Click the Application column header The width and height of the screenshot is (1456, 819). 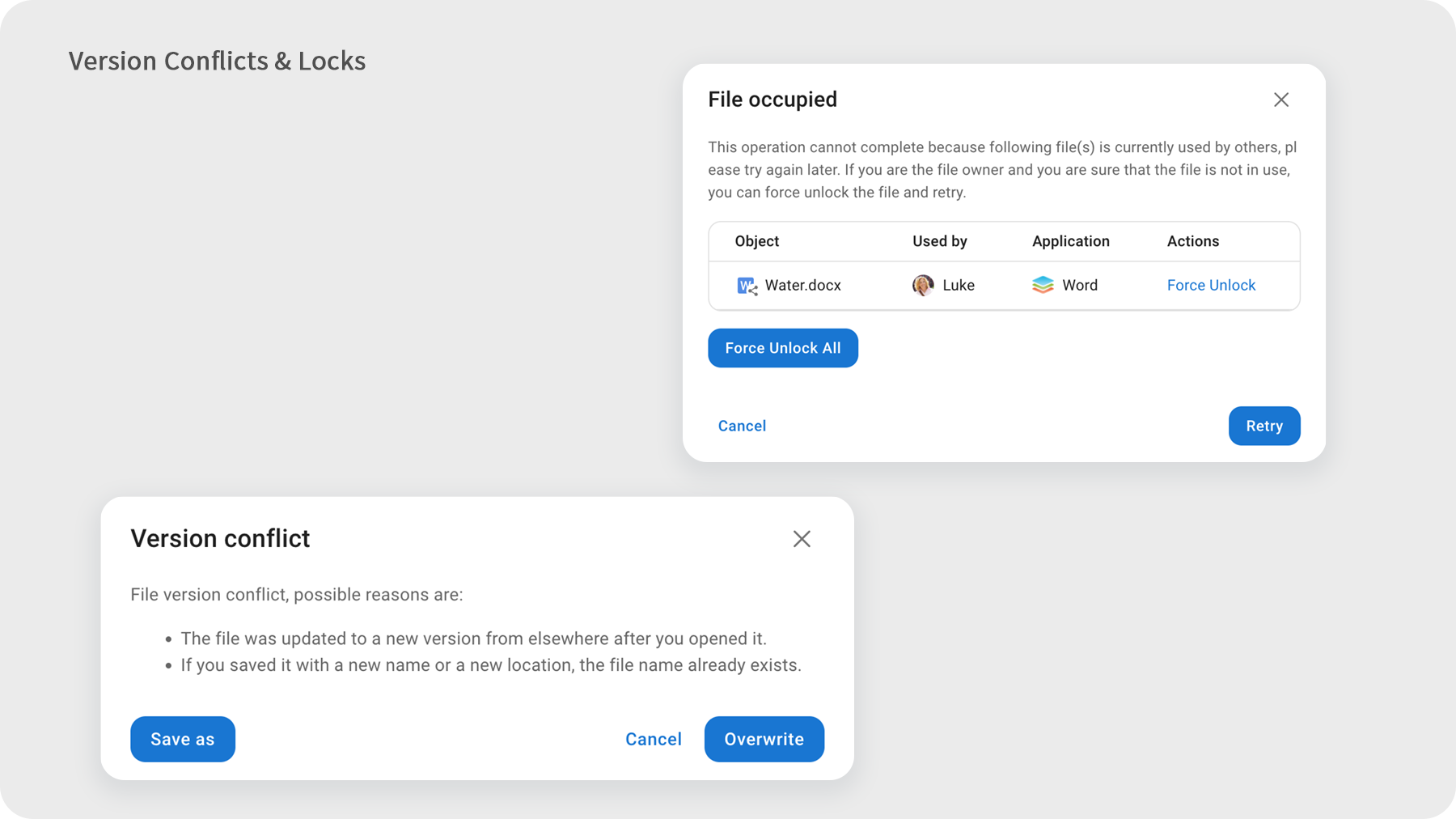[x=1071, y=241]
